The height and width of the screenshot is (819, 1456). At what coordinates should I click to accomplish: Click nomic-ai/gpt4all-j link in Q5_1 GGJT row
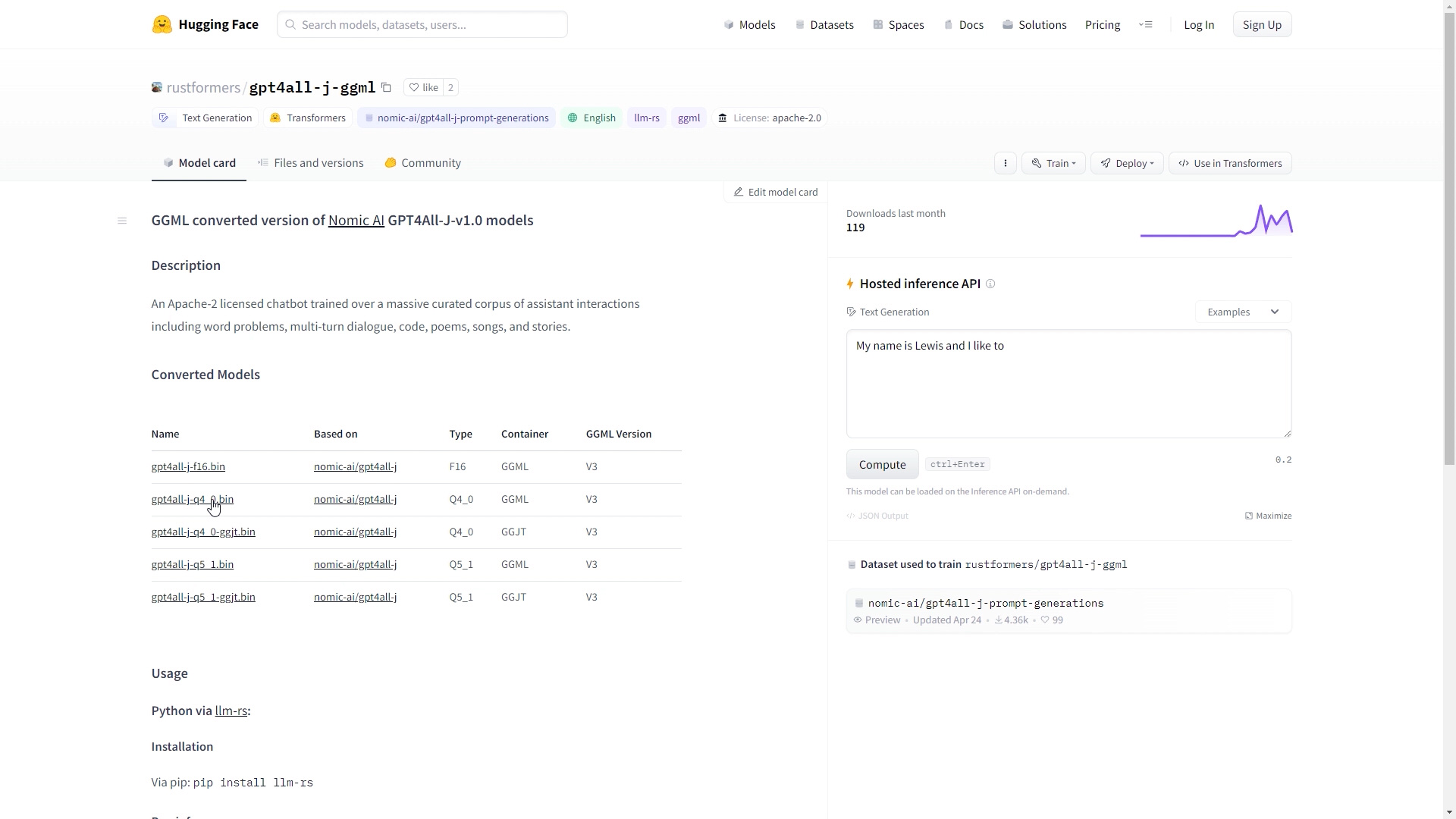355,598
